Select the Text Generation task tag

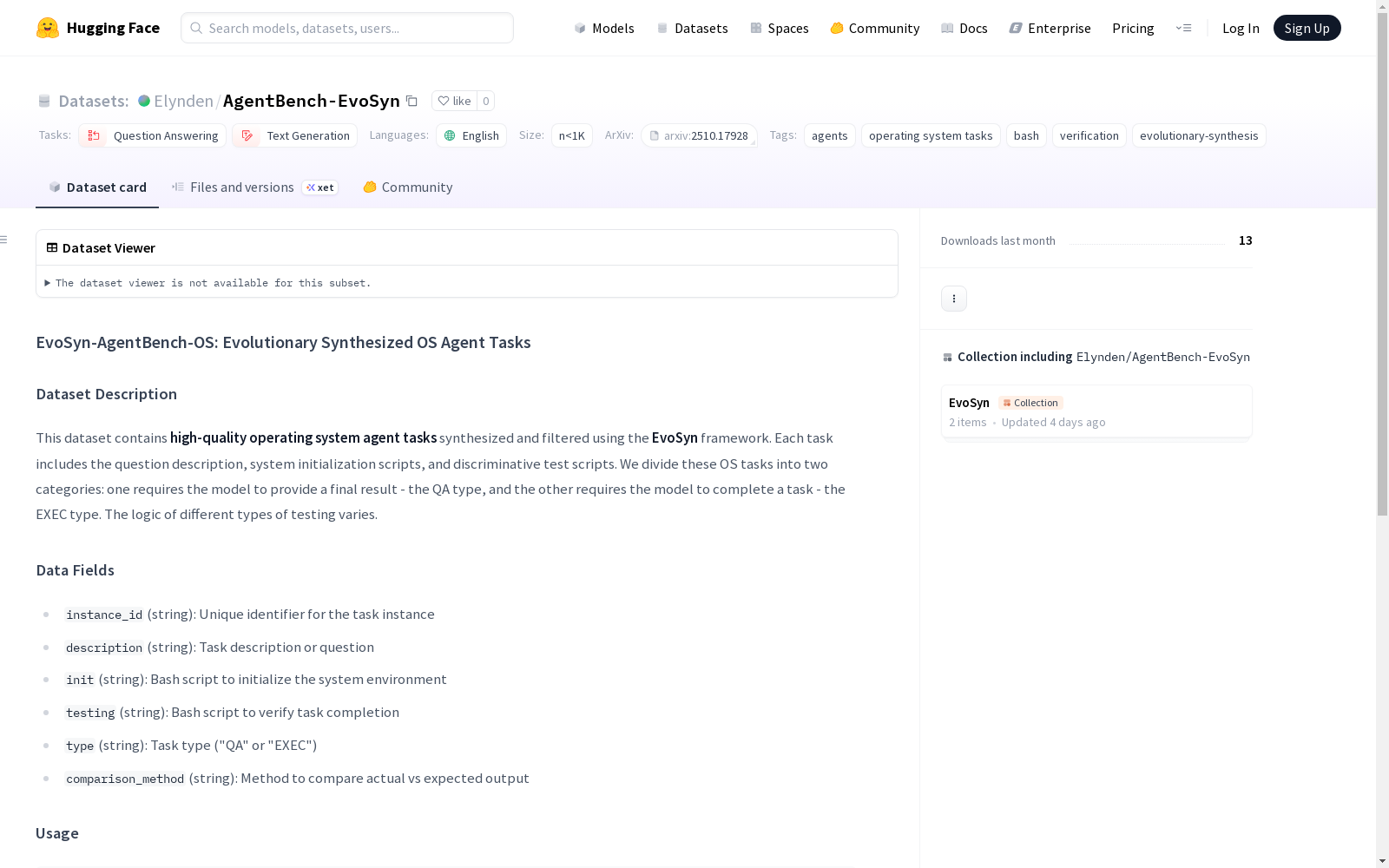pyautogui.click(x=295, y=135)
